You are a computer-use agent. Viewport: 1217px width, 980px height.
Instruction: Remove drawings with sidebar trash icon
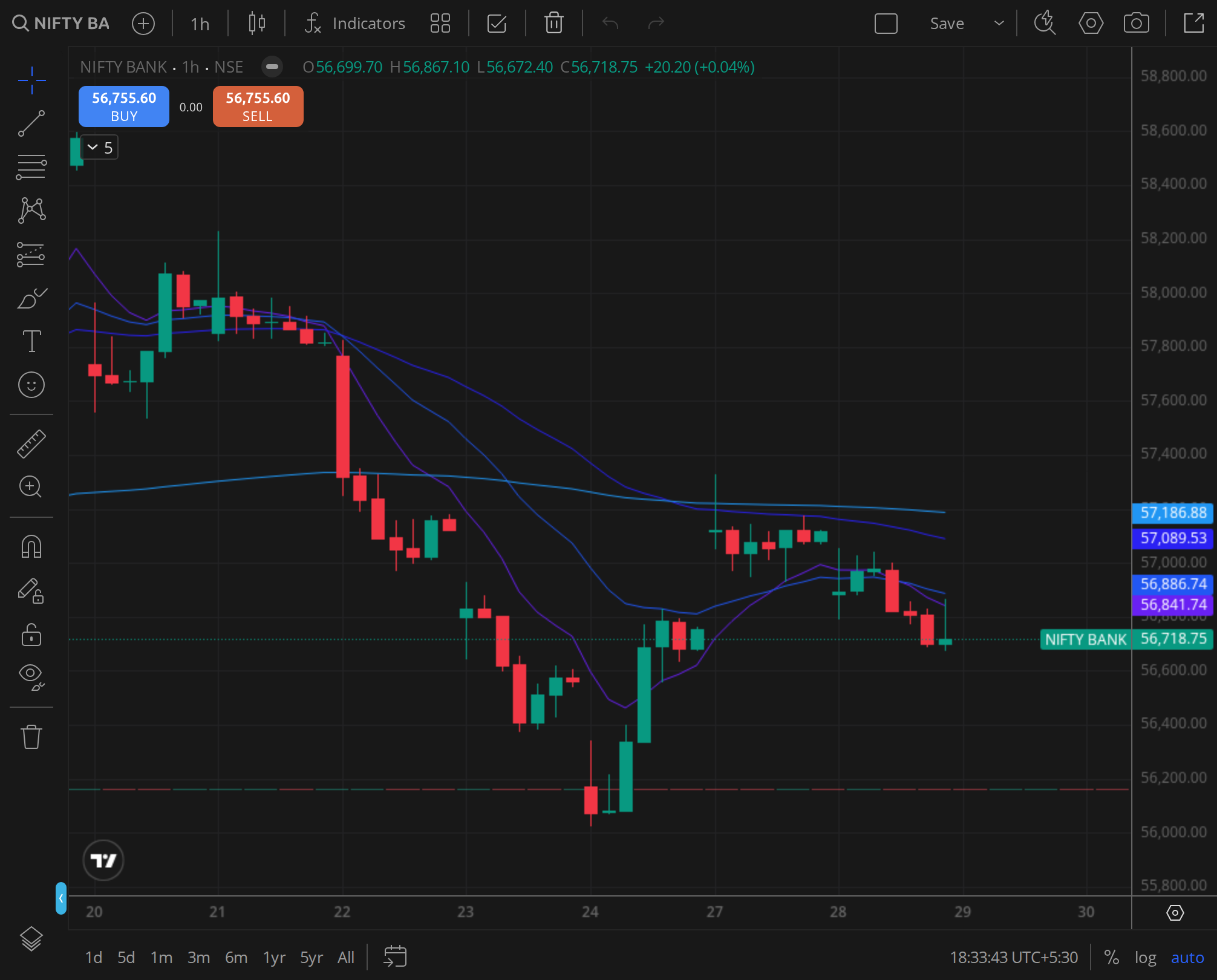31,736
